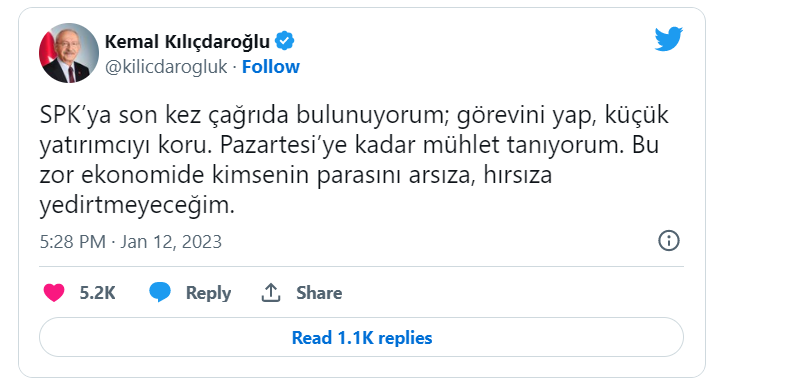Click the 5.2K likes count

[x=97, y=293]
